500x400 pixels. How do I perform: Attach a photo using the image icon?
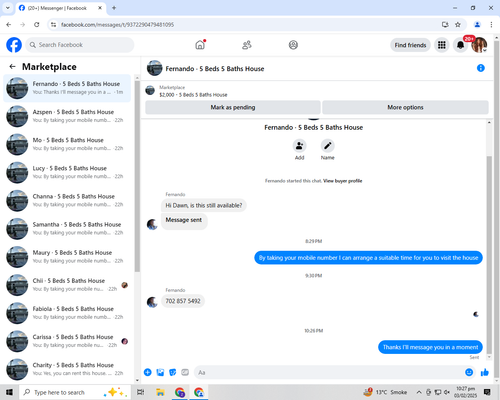coord(160,372)
